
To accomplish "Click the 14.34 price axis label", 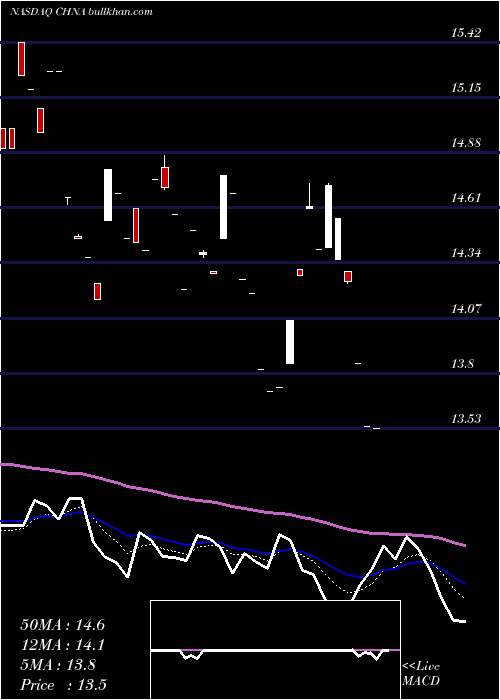I will coord(466,253).
